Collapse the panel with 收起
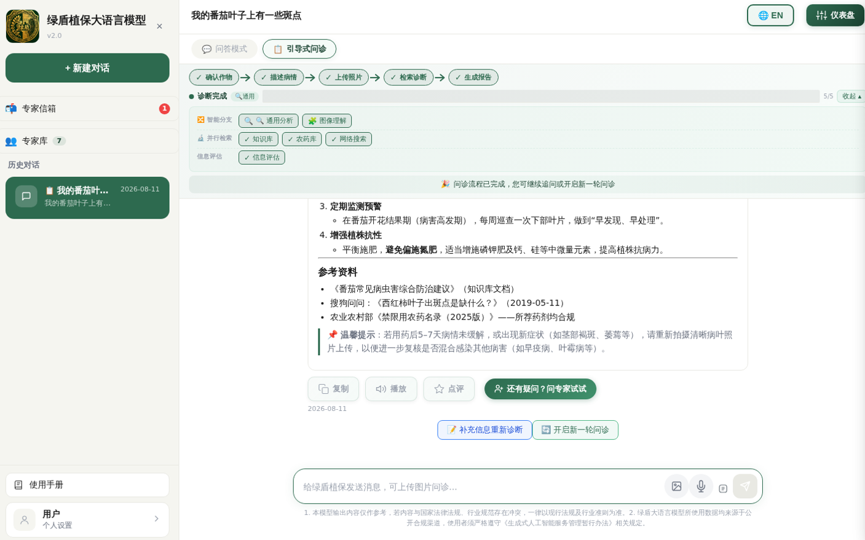The image size is (865, 540). click(x=851, y=96)
